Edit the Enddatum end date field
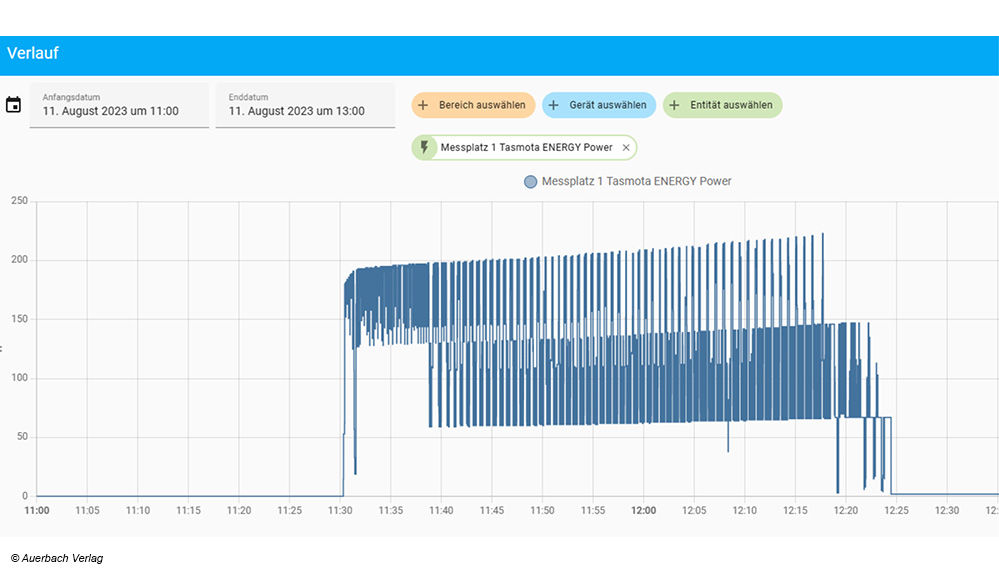Screen dimensions: 999x574 [x=305, y=105]
